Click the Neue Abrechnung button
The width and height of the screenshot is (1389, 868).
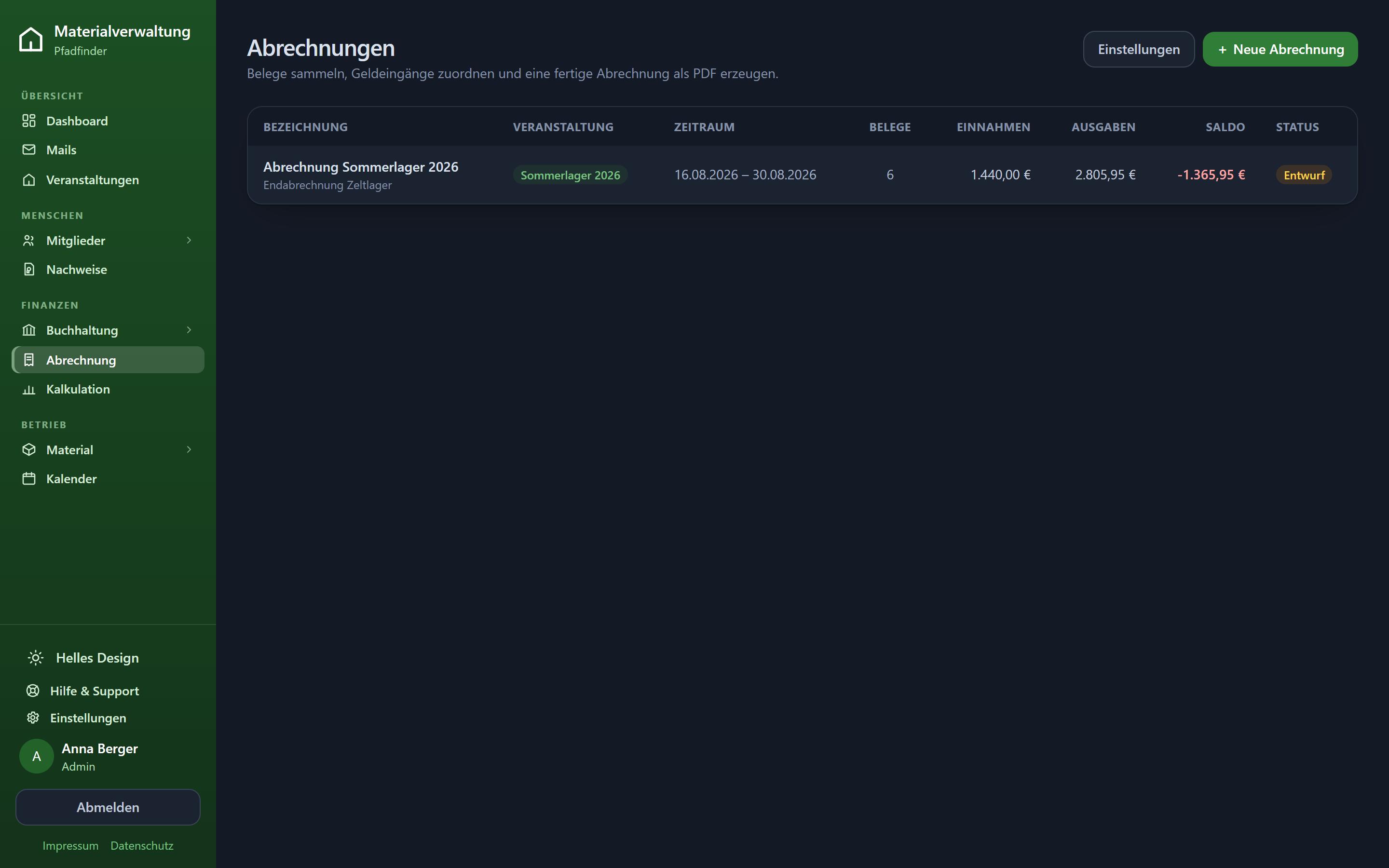point(1280,49)
